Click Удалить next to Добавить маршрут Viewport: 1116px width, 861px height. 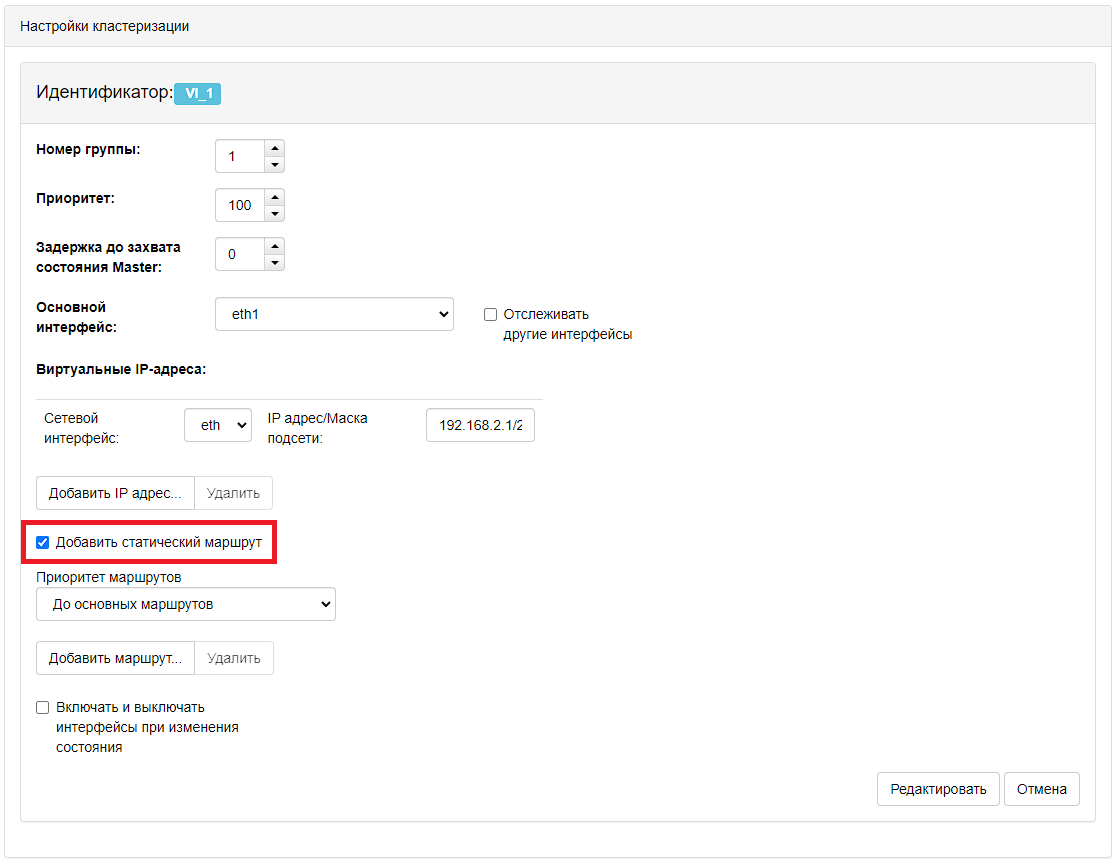click(x=233, y=658)
